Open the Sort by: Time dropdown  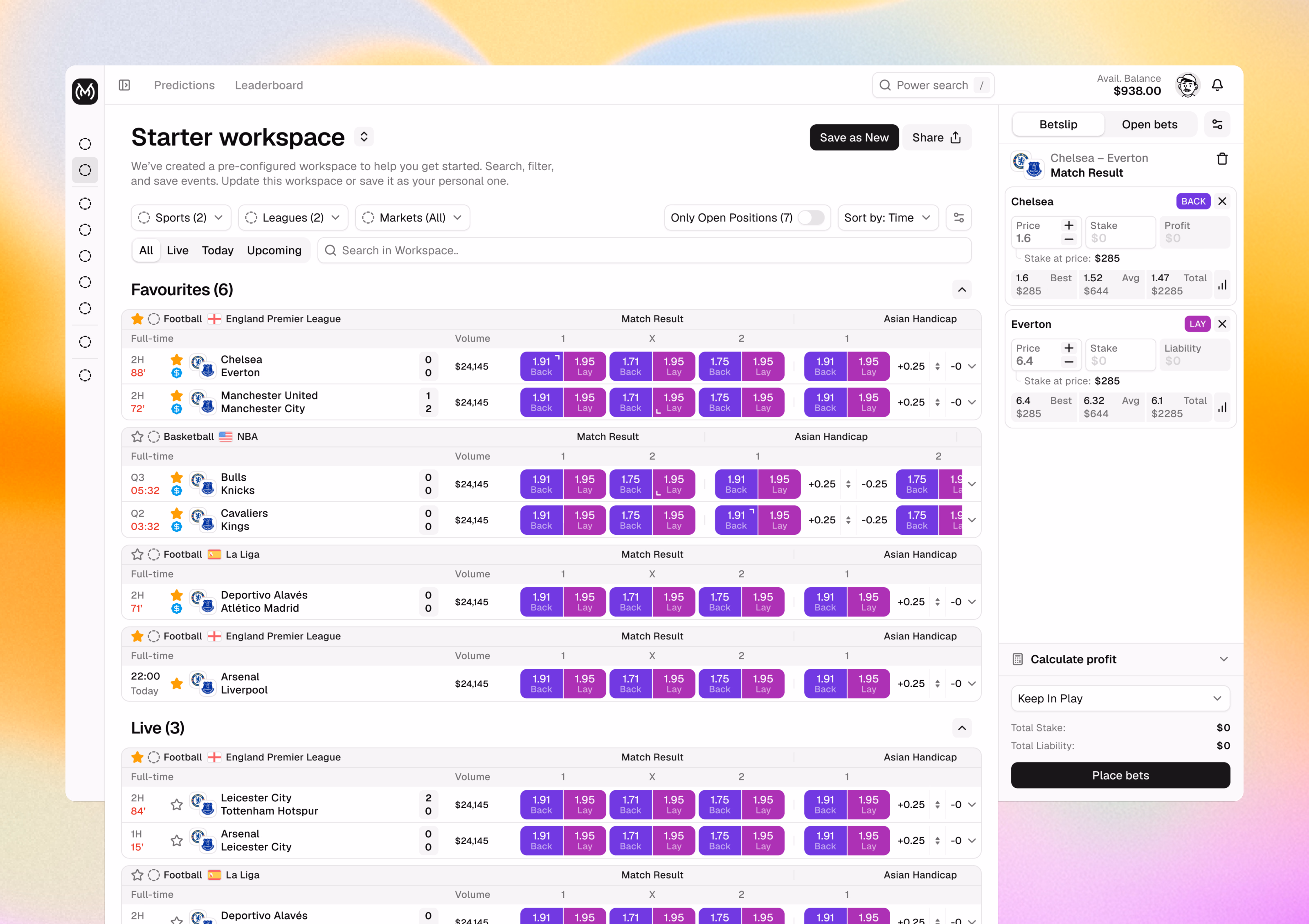coord(888,218)
